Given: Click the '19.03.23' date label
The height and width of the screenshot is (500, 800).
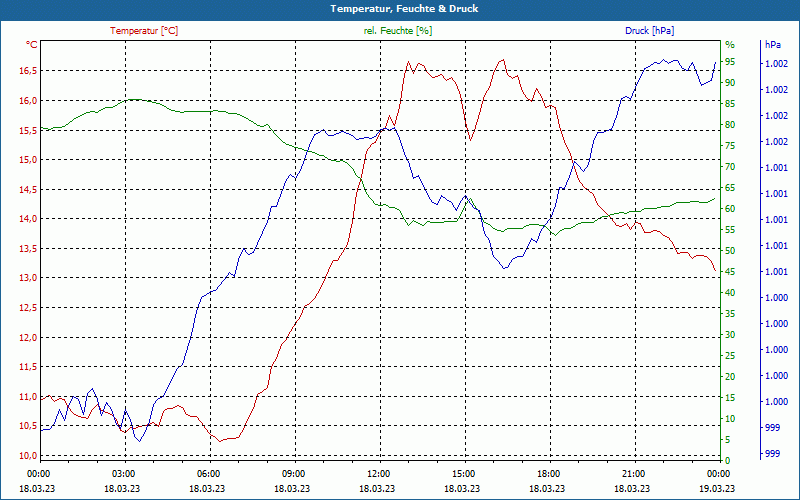Looking at the screenshot, I should click(717, 489).
